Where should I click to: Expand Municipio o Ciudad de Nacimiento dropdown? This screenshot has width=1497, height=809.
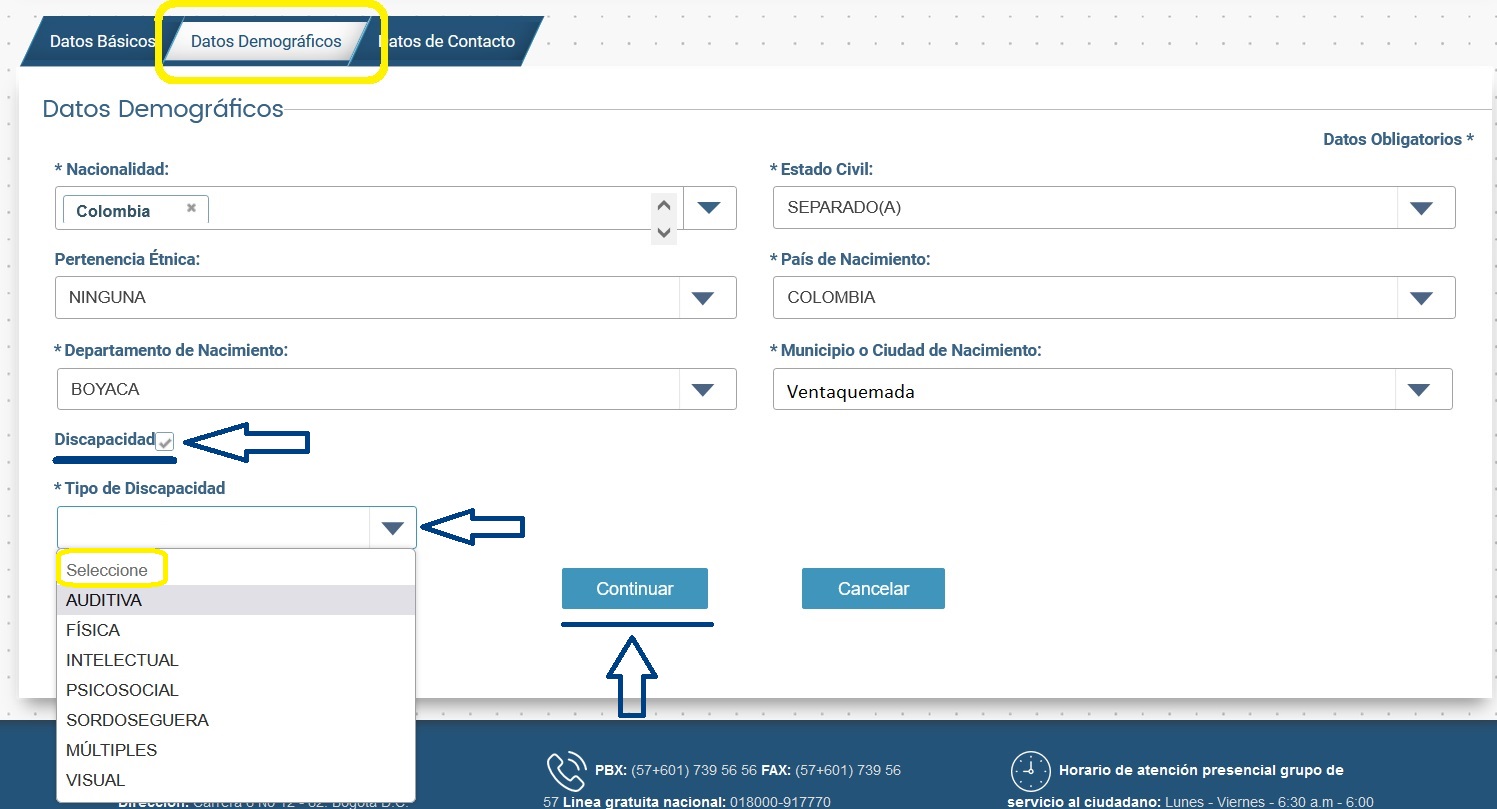(1419, 390)
